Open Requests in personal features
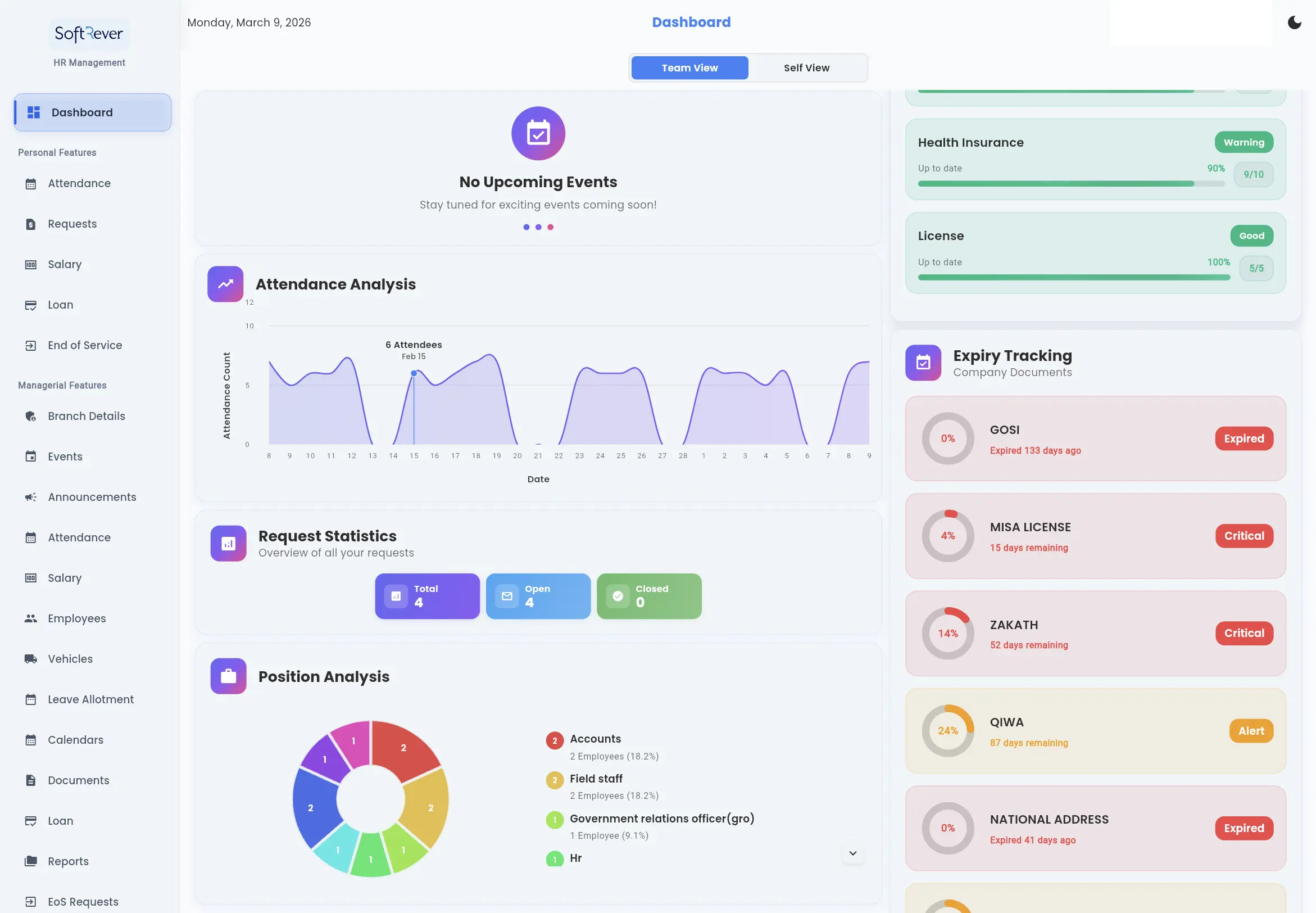The height and width of the screenshot is (913, 1316). (x=72, y=224)
